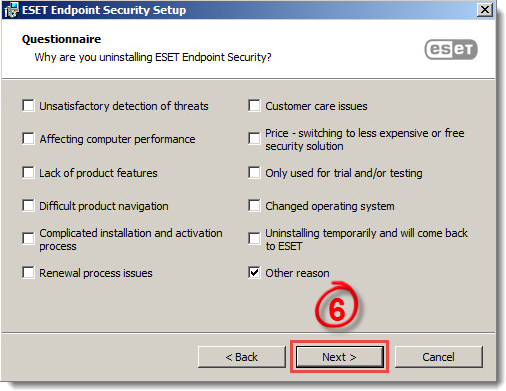Tick Only used for trial and/or testing
506x391 pixels.
[254, 173]
